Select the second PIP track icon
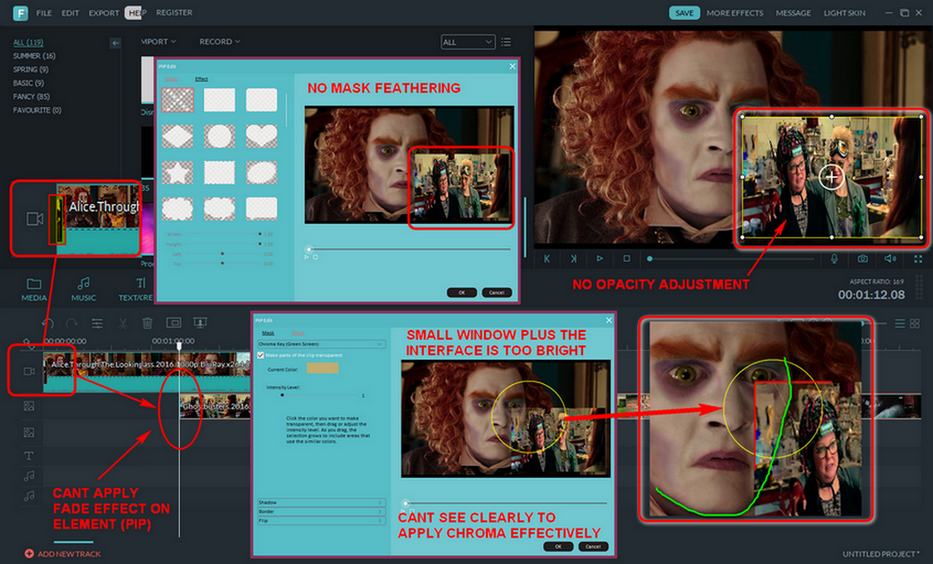The image size is (933, 564). (29, 433)
